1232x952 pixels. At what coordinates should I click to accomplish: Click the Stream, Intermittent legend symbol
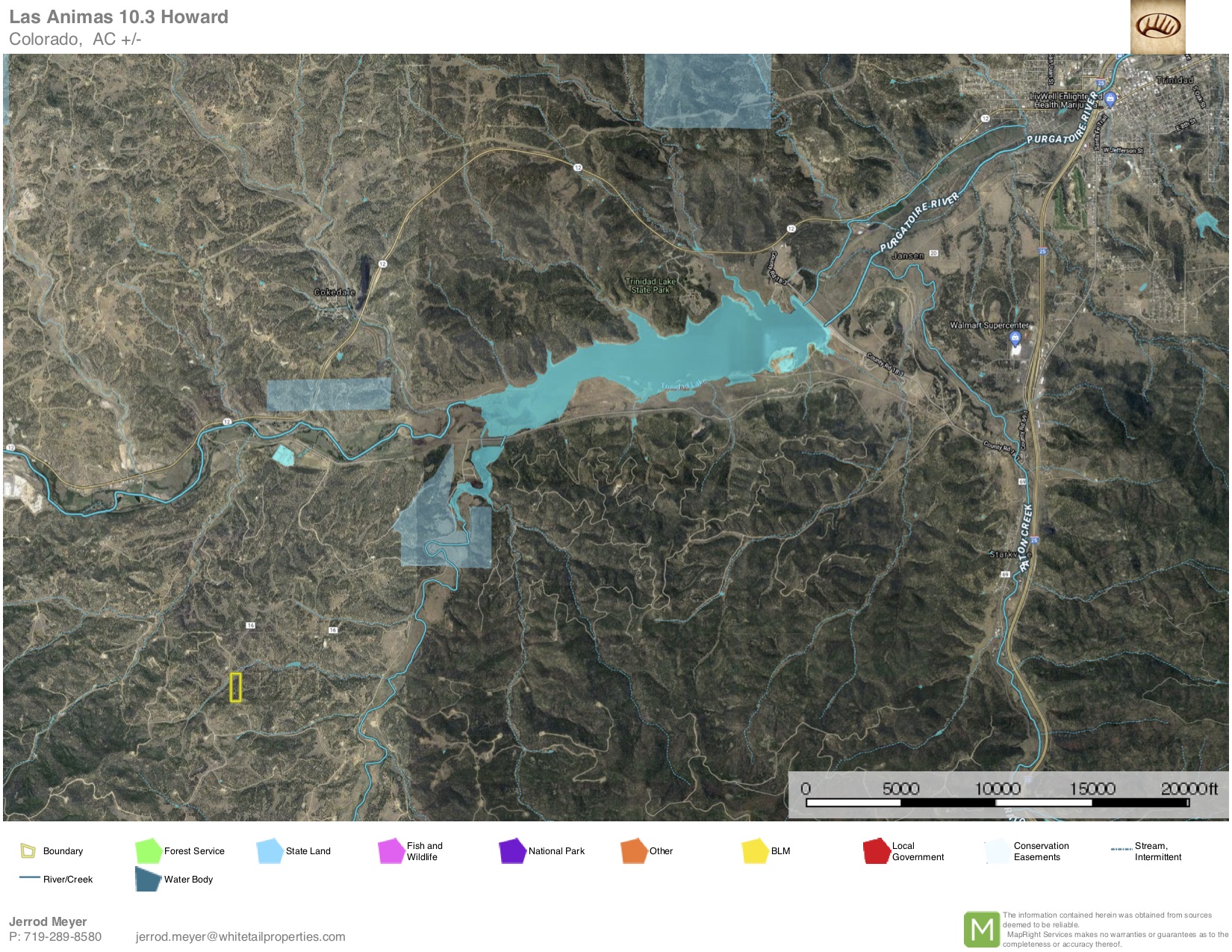(x=1121, y=850)
